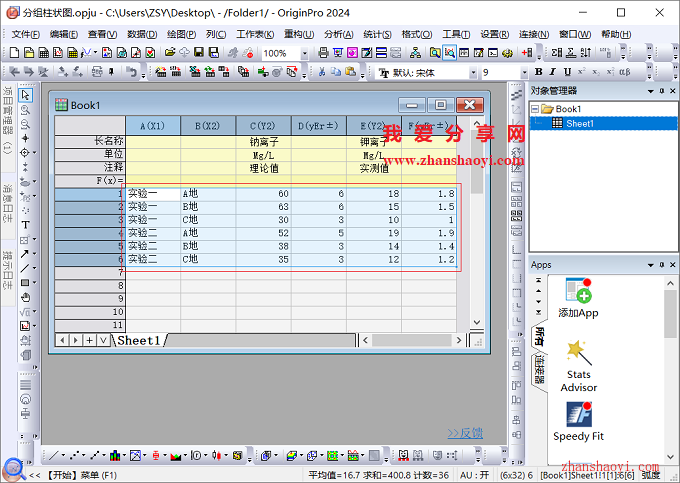
Task: Select the Sheet1 tab
Action: (x=139, y=340)
